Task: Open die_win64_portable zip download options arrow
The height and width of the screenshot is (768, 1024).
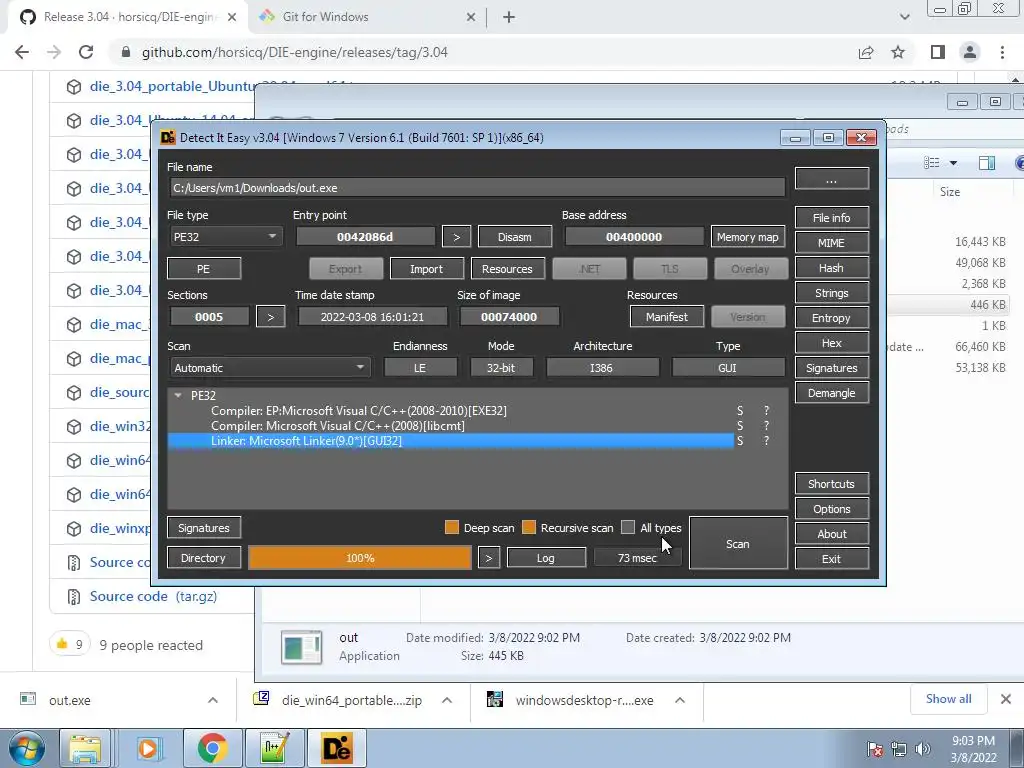Action: [x=447, y=700]
